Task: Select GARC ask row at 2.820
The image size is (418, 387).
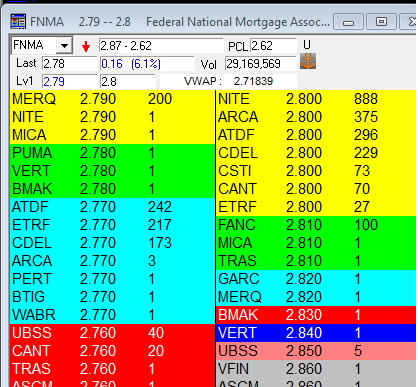Action: click(317, 279)
